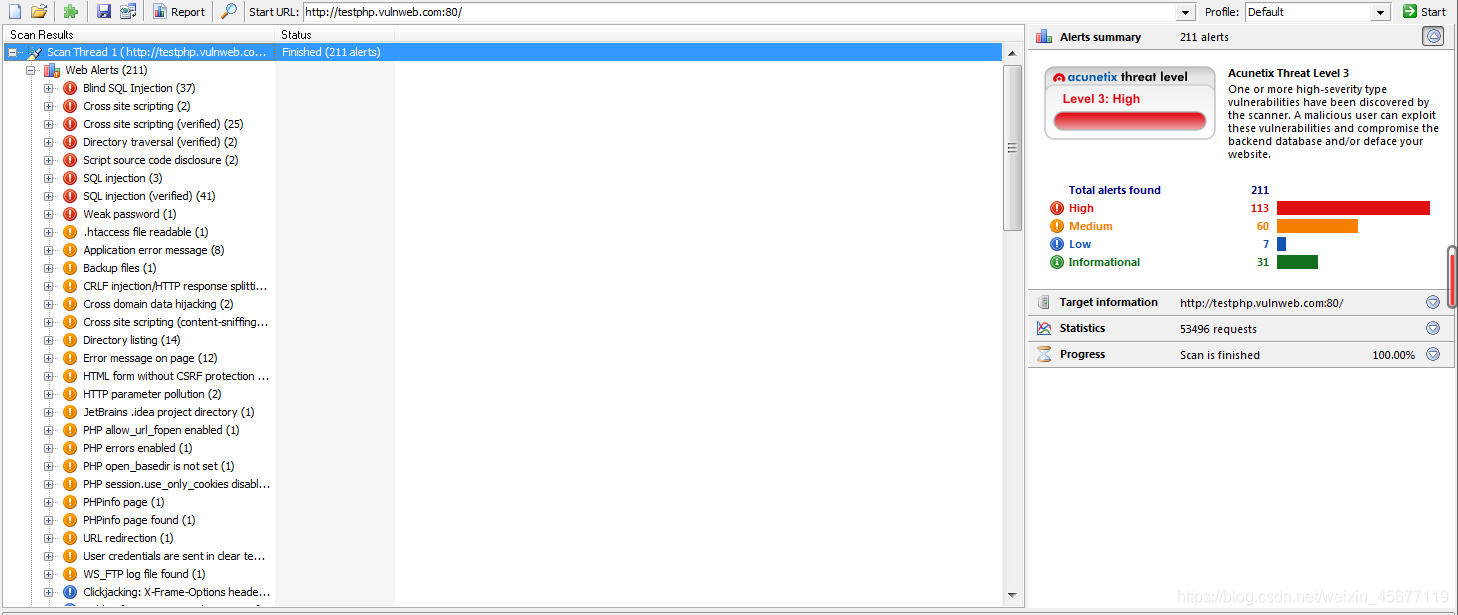Click the blue alert icon of Clickjacking item
This screenshot has height=615, width=1458.
tap(70, 592)
